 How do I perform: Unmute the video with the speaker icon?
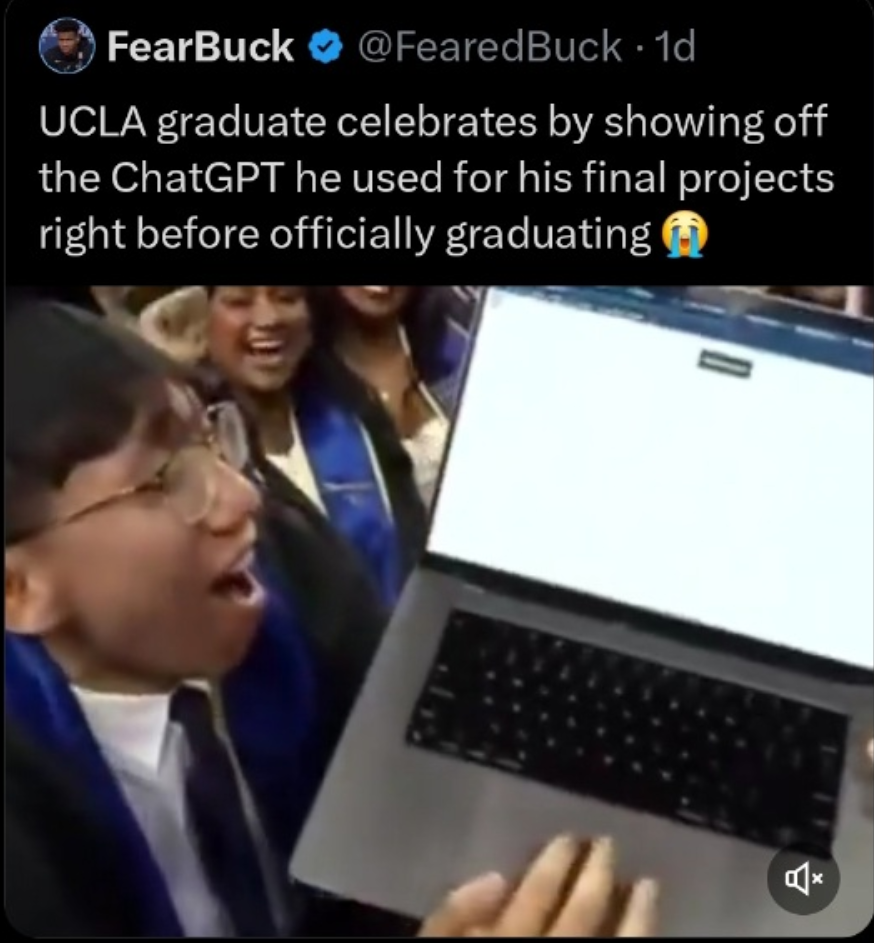803,880
